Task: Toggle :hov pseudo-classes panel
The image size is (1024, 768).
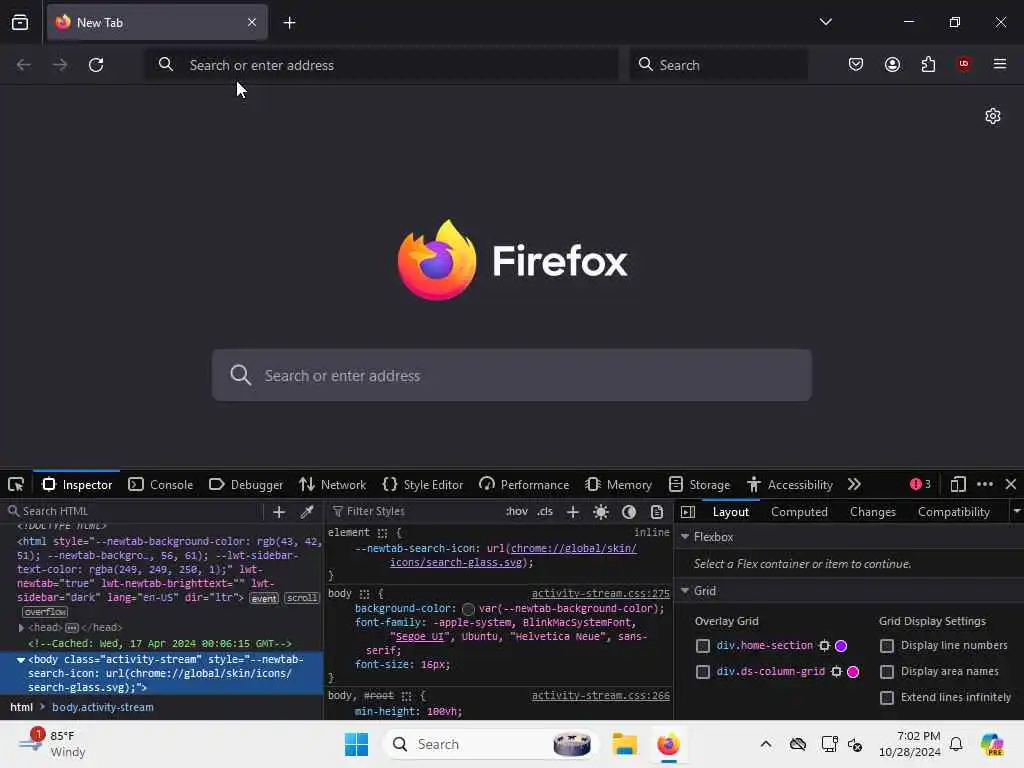Action: pos(517,511)
